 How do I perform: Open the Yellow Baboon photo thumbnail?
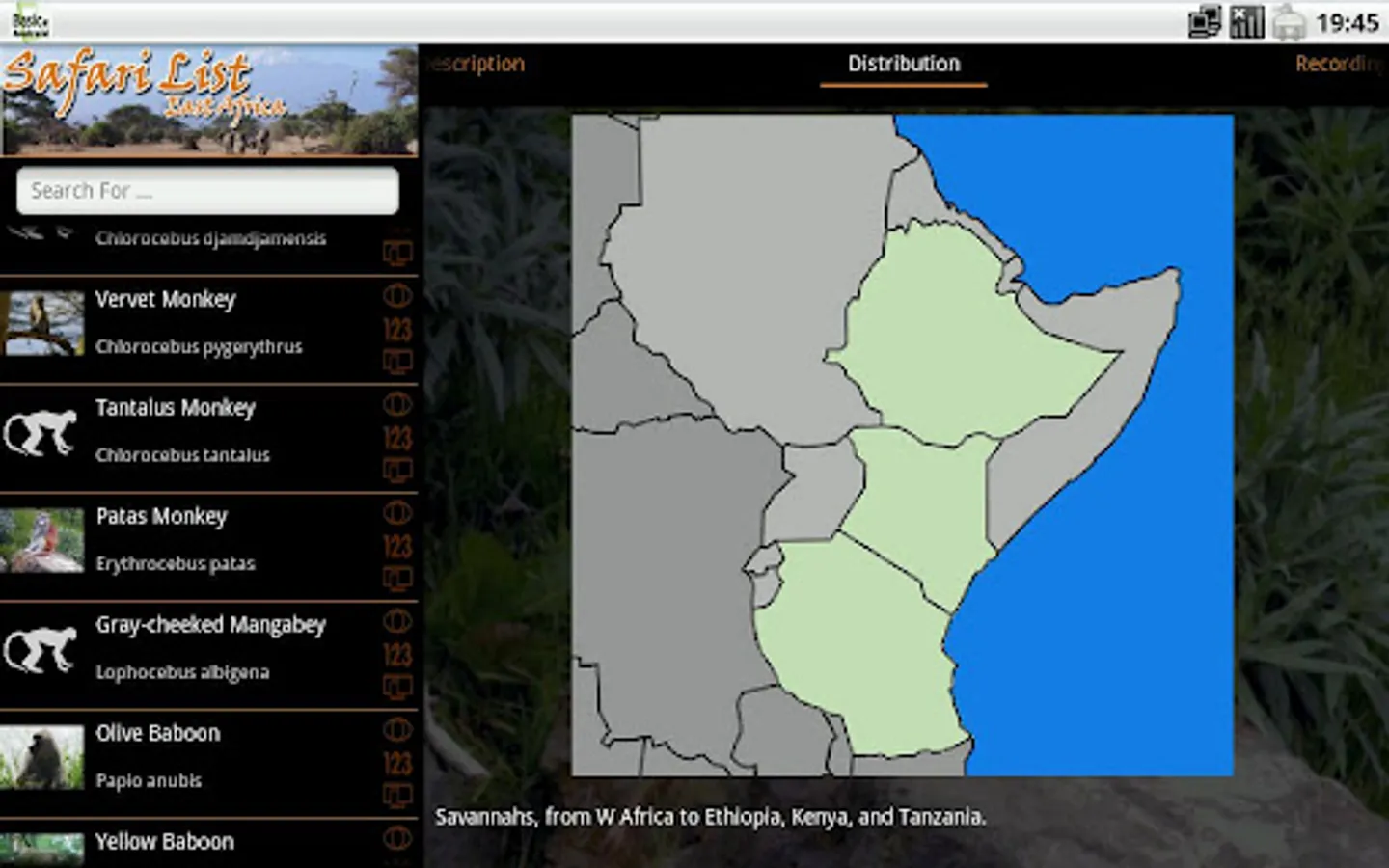coord(41,851)
